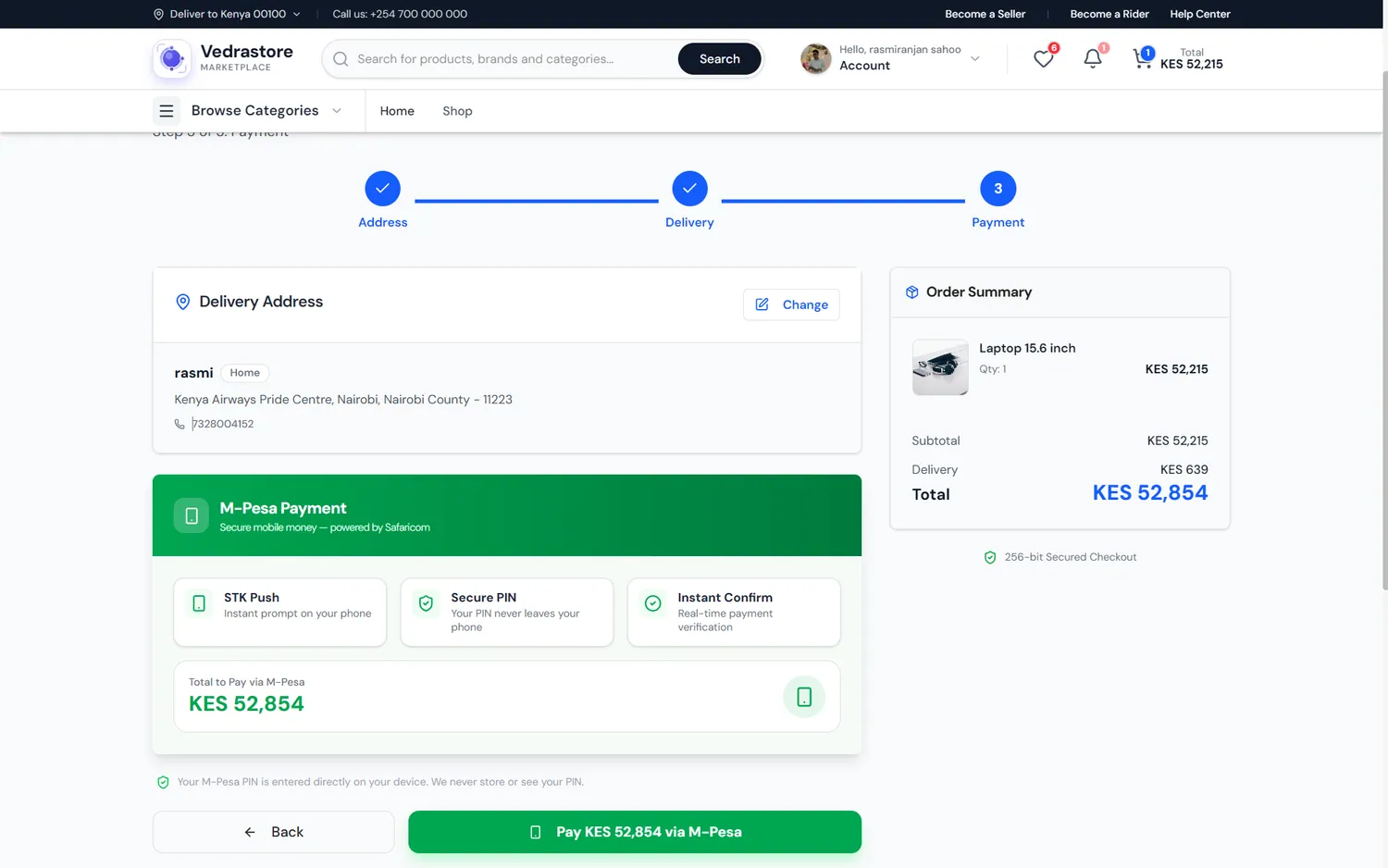Image resolution: width=1388 pixels, height=868 pixels.
Task: Click the Kenya Airways Pride Centre address line
Action: (343, 400)
